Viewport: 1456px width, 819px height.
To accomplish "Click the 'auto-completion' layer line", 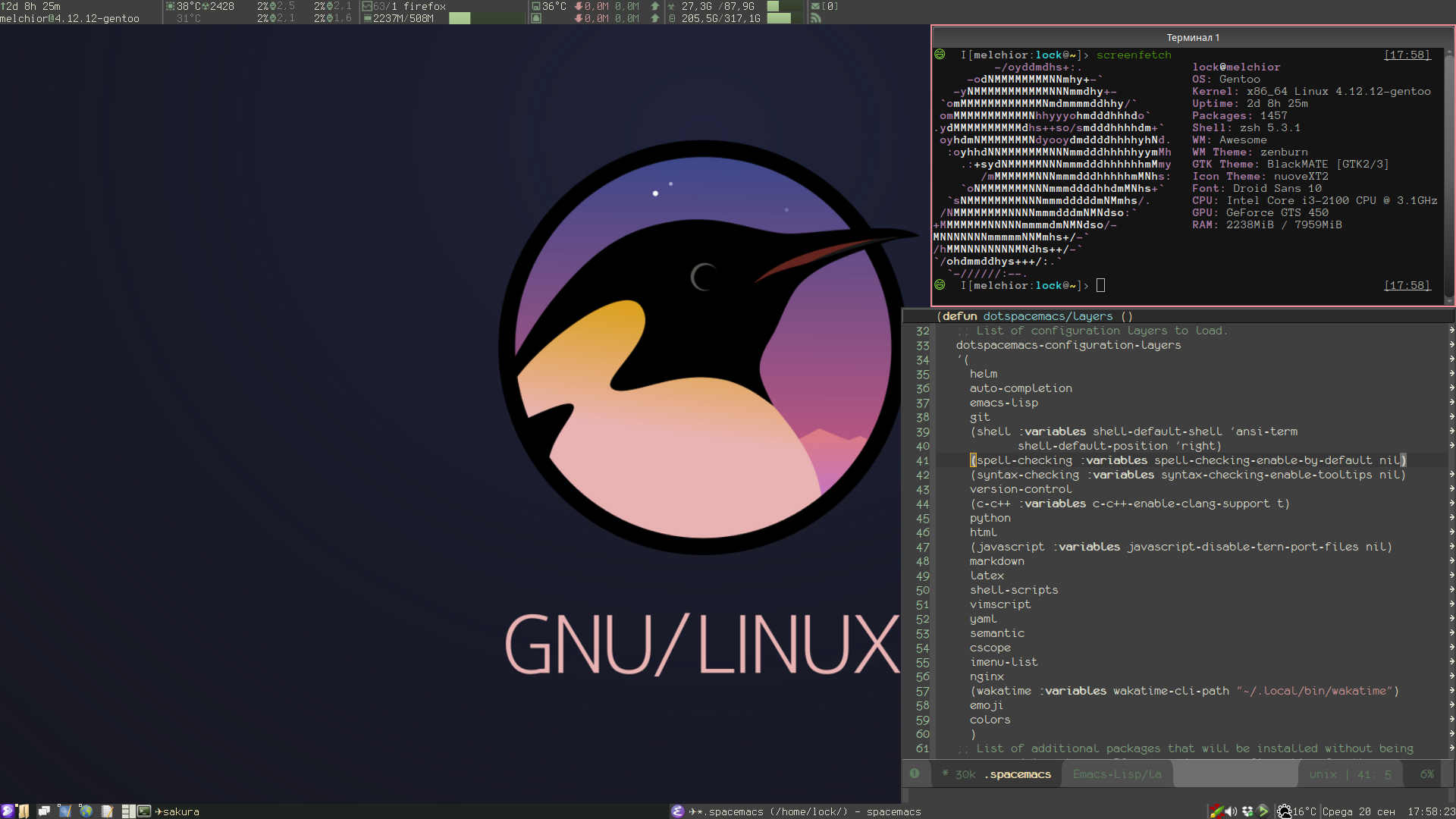I will coord(1021,388).
